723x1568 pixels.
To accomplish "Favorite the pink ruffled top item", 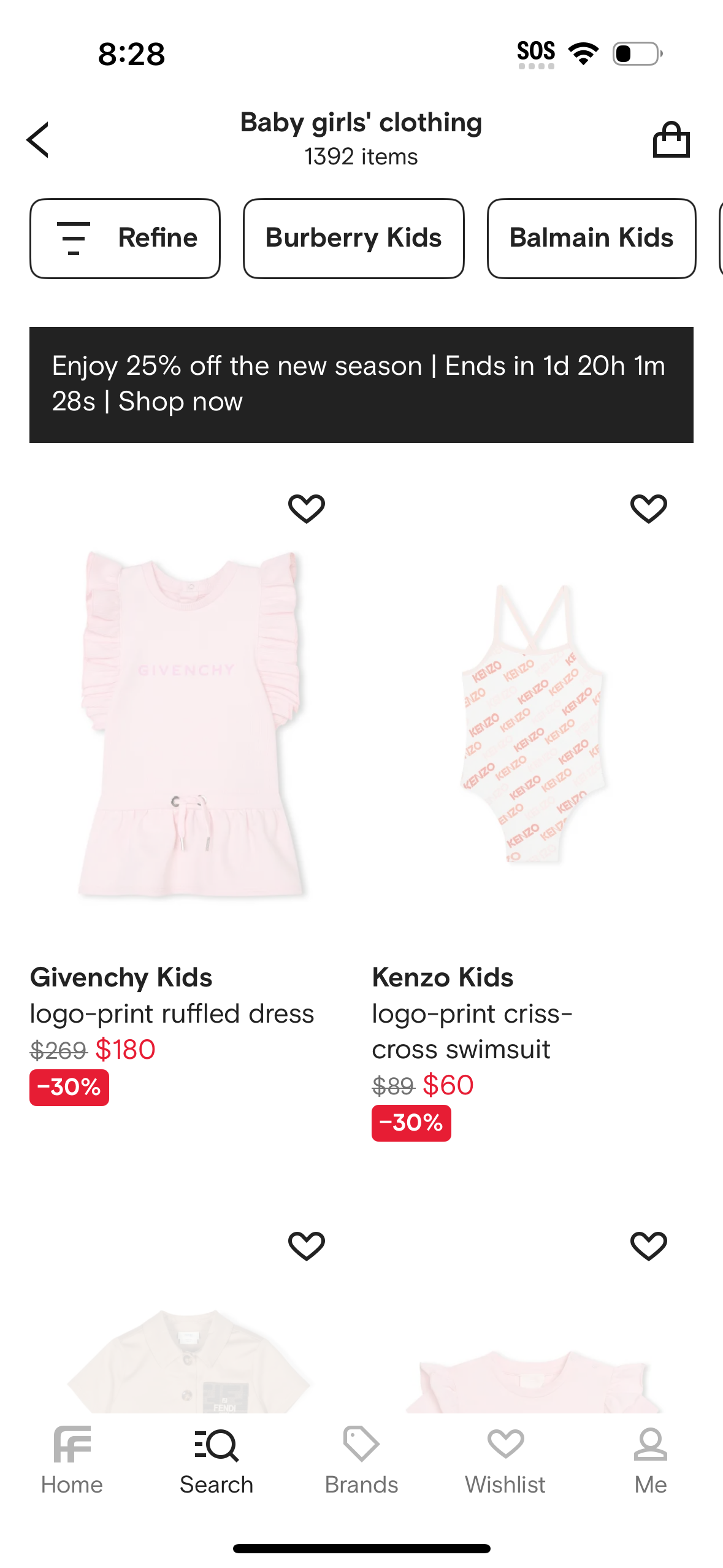I will click(648, 1246).
